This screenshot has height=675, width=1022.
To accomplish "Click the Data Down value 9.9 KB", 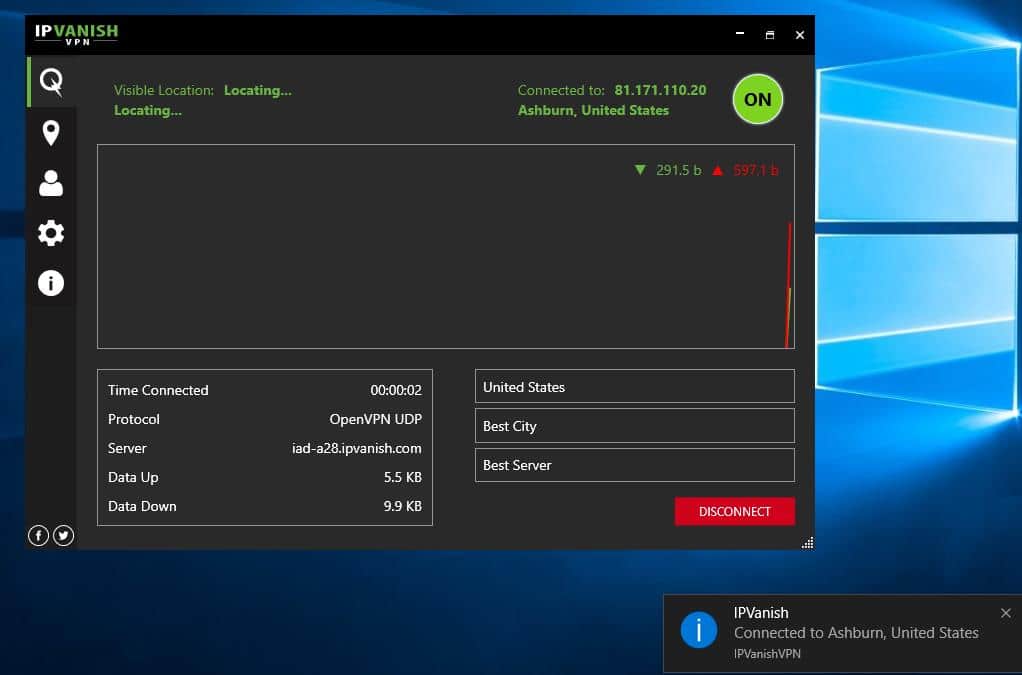I will [403, 506].
